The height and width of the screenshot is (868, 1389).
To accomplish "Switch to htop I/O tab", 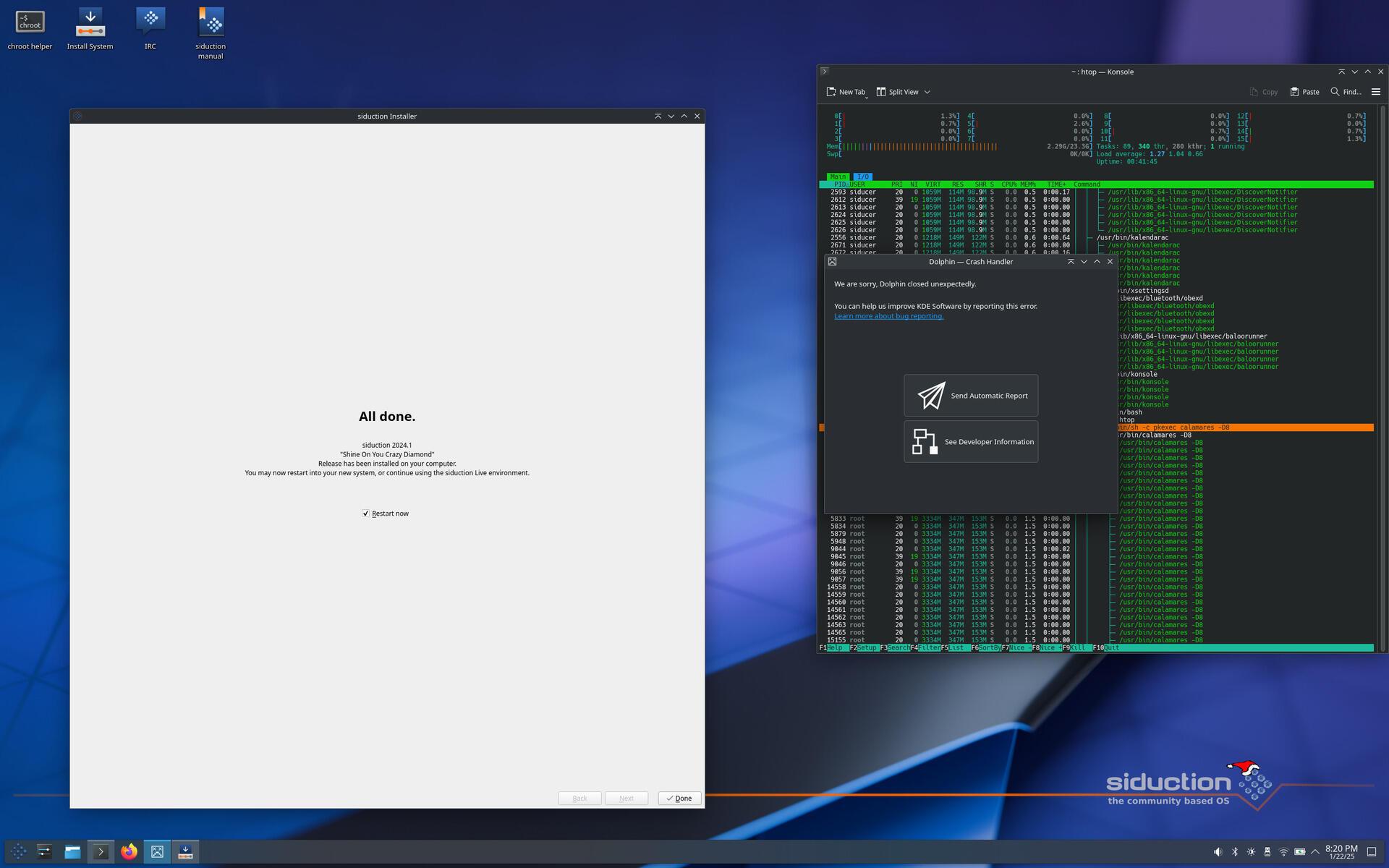I will pyautogui.click(x=862, y=176).
